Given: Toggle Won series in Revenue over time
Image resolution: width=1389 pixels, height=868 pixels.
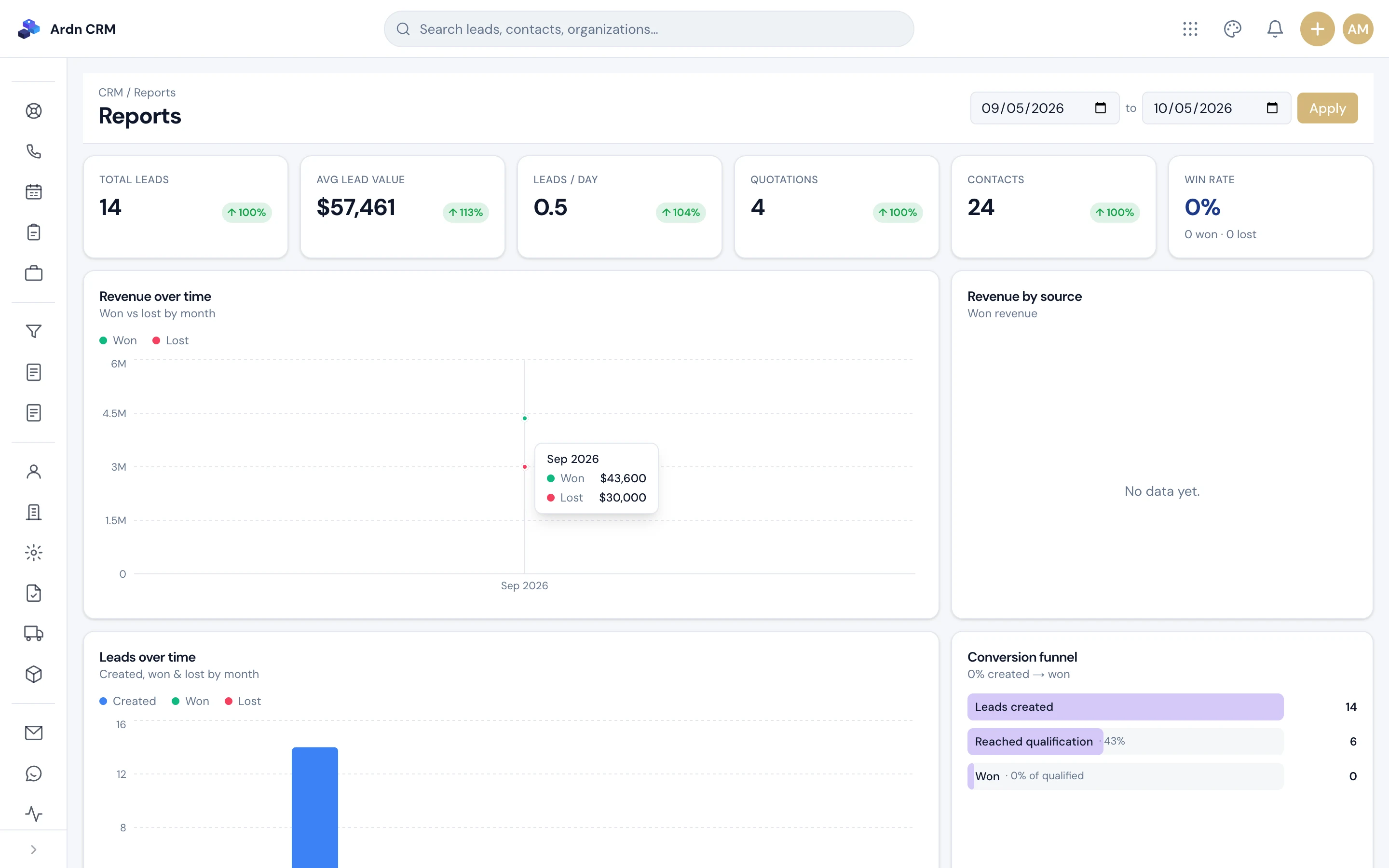Looking at the screenshot, I should 118,340.
